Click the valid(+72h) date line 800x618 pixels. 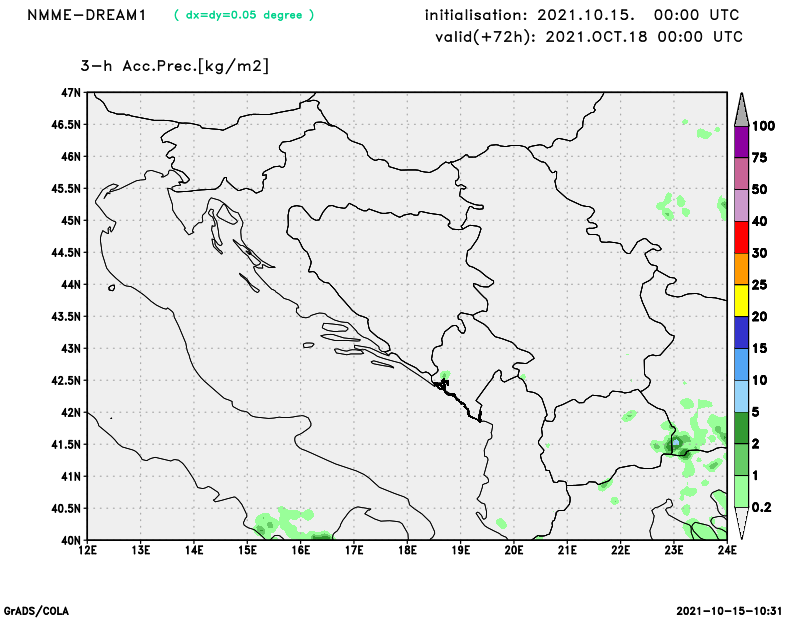[589, 36]
